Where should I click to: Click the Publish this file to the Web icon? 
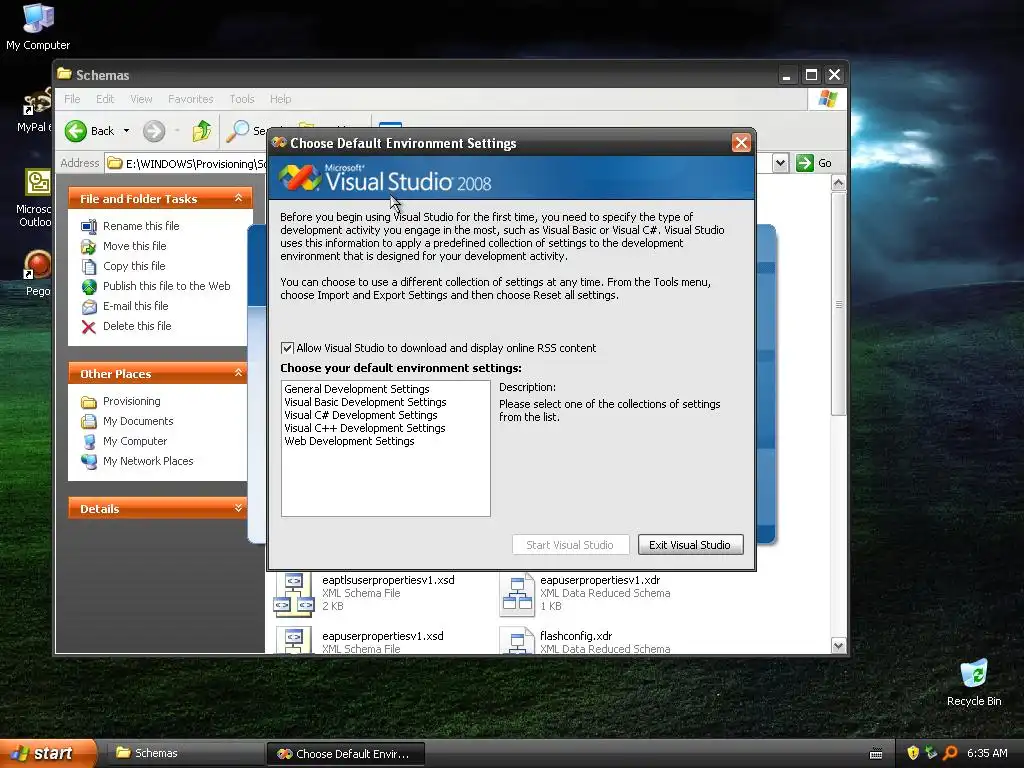tap(89, 287)
